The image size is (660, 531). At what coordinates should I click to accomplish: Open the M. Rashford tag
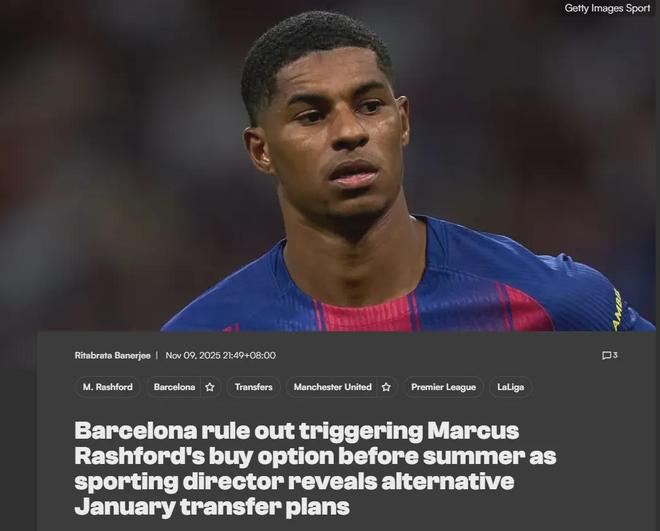[x=108, y=387]
